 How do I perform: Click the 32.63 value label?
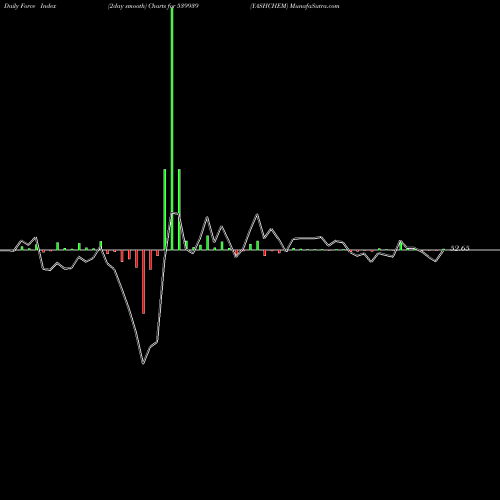pos(460,248)
